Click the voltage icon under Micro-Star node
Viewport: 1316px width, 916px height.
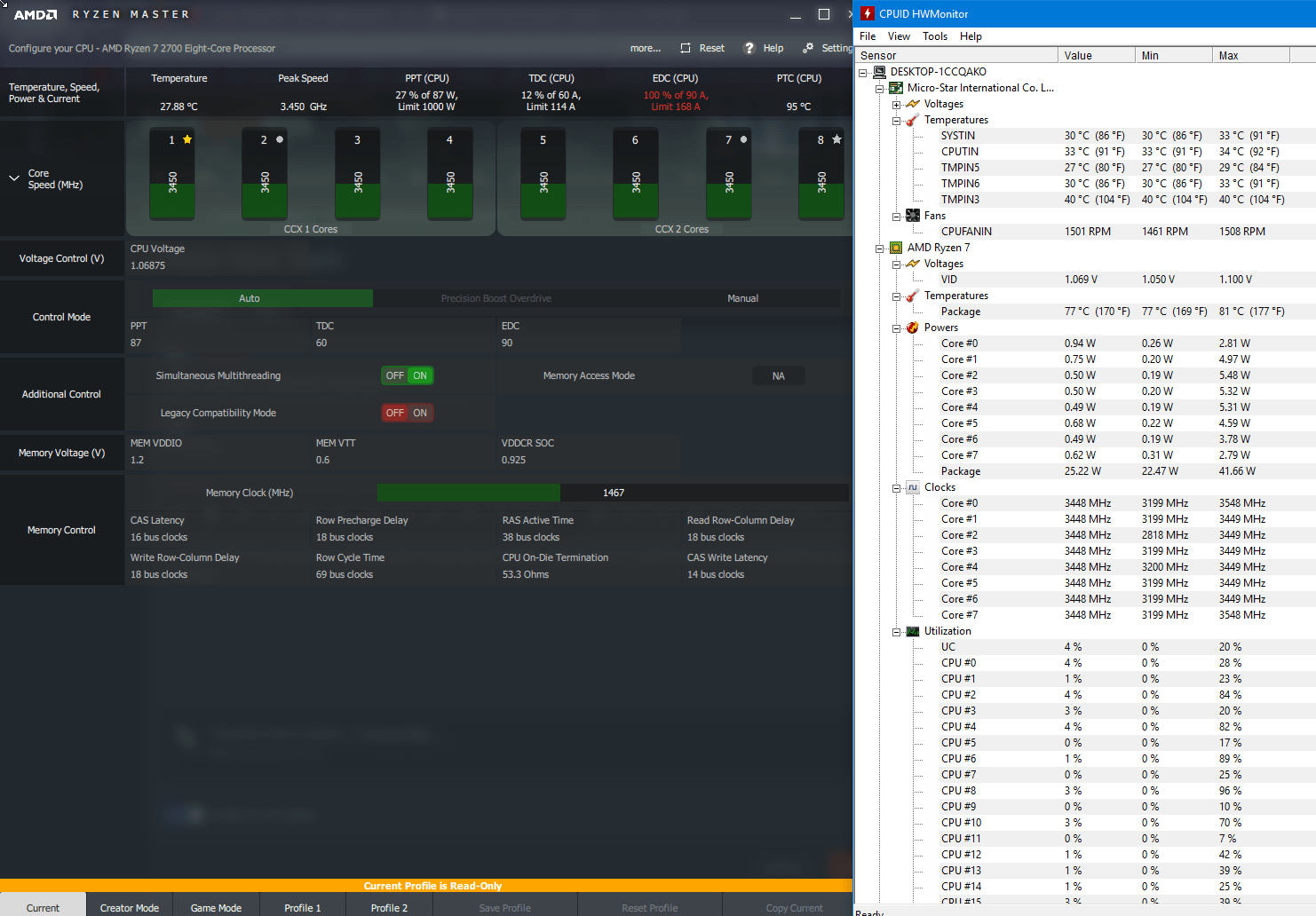point(913,104)
